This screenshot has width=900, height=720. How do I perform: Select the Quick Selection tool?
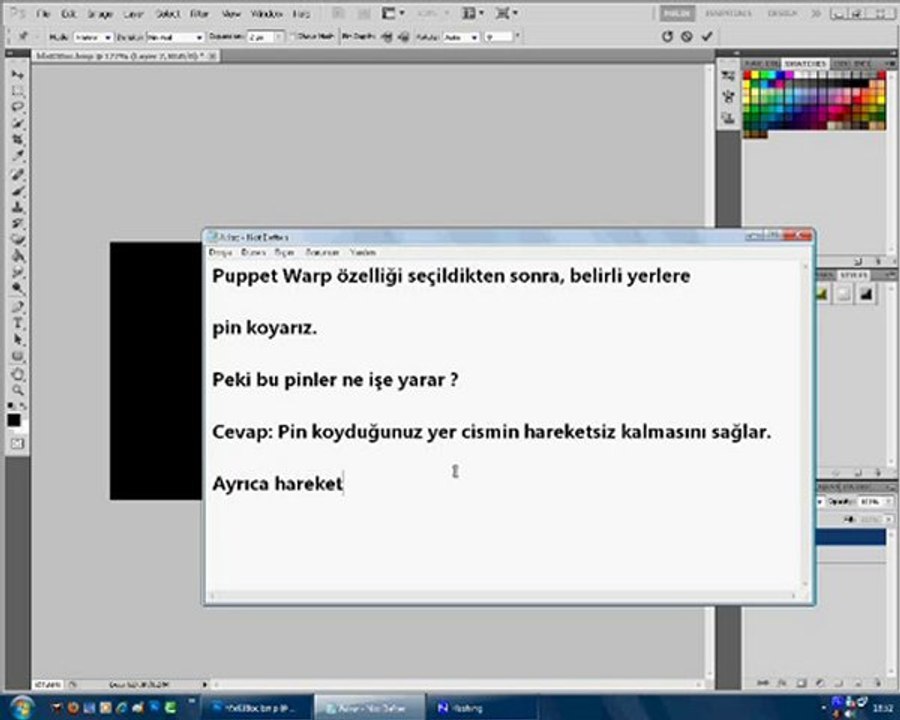click(x=17, y=123)
